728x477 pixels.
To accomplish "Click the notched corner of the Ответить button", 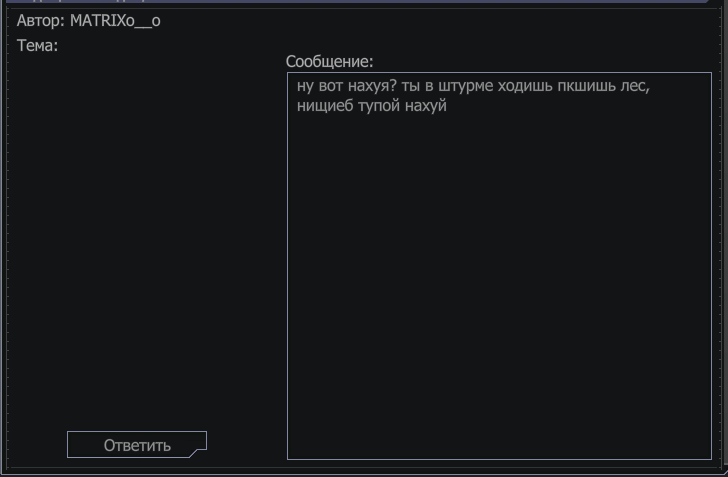I will (199, 453).
